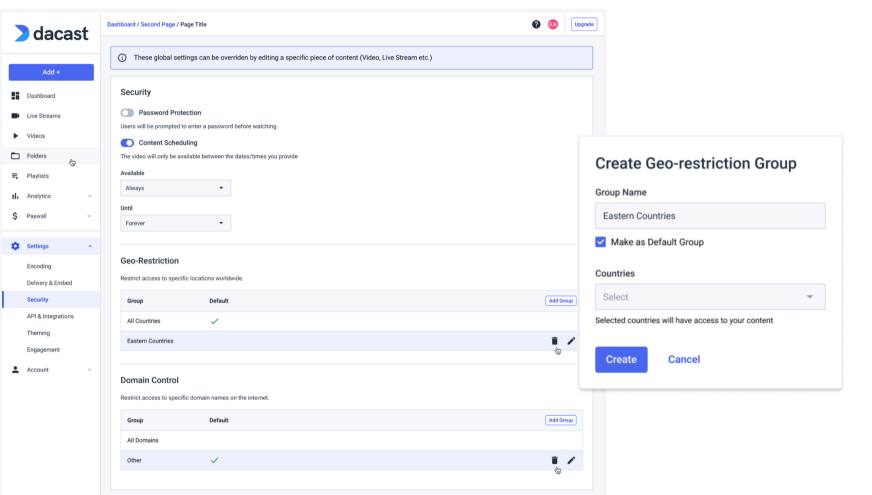Screen dimensions: 872x495
Task: Click the Create button
Action: click(x=621, y=359)
